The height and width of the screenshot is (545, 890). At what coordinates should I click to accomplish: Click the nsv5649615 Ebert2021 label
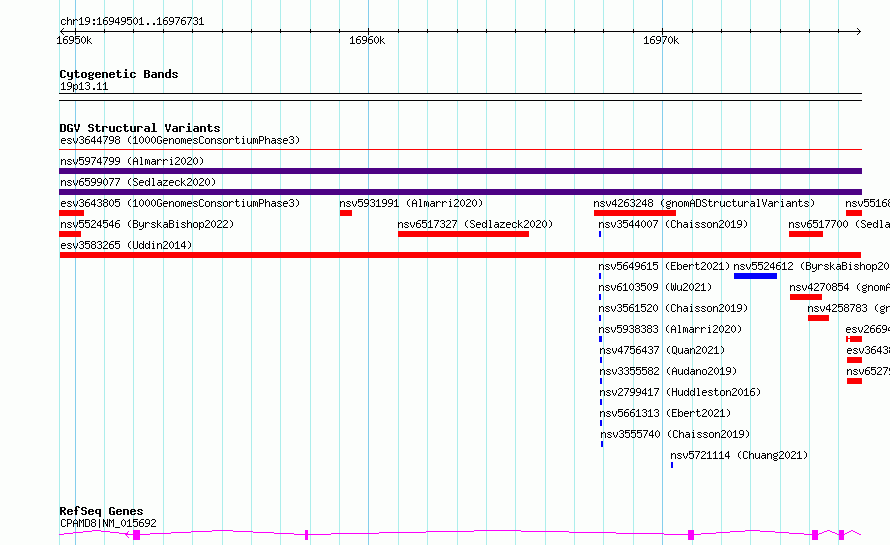[664, 266]
